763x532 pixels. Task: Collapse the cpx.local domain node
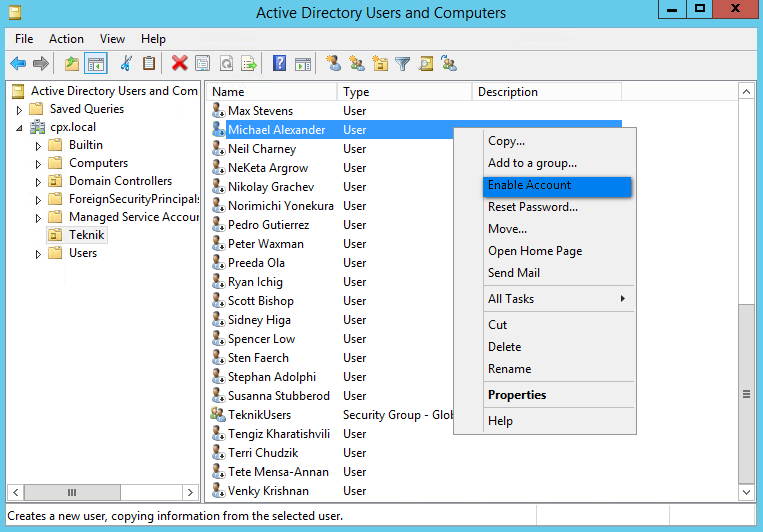tap(19, 128)
